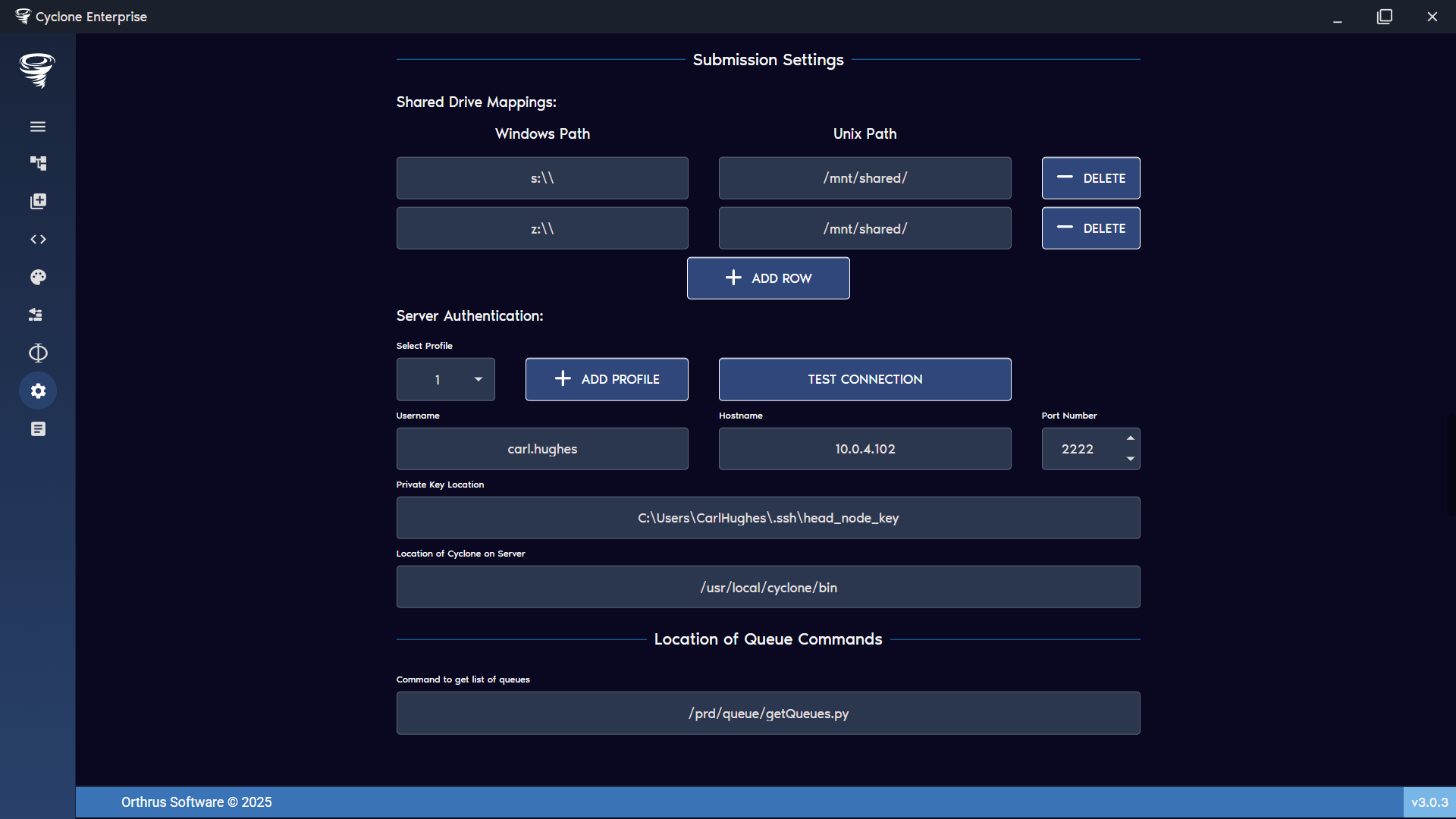
Task: Click the Cyclone tornado logo in sidebar
Action: click(x=37, y=70)
